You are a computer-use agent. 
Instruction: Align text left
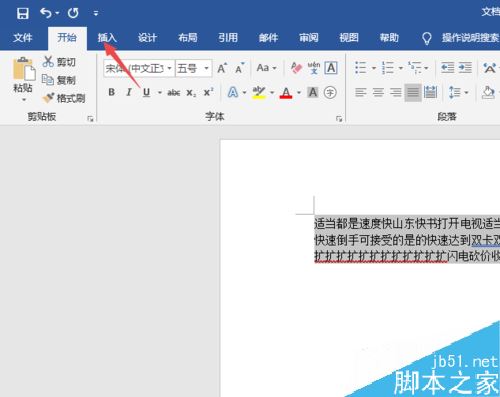361,92
